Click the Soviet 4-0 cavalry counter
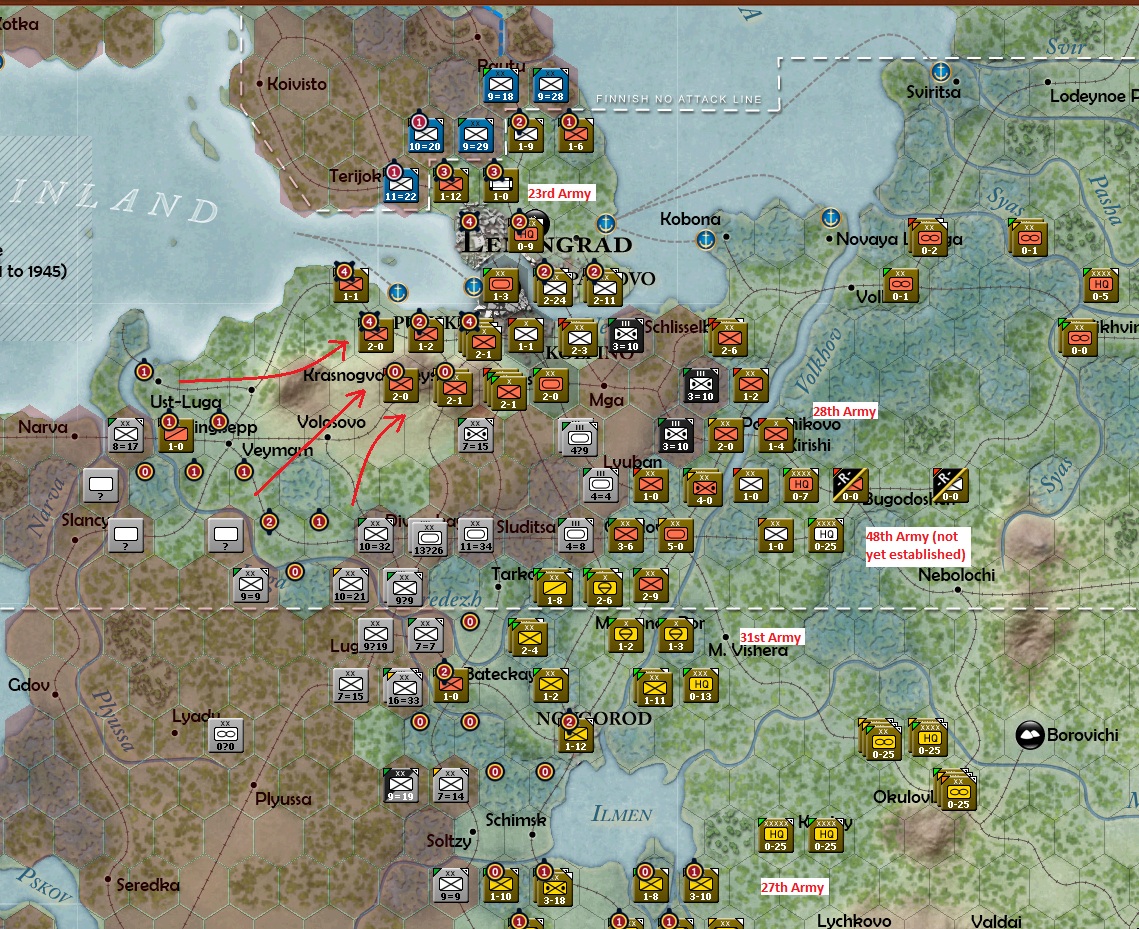 tap(704, 487)
